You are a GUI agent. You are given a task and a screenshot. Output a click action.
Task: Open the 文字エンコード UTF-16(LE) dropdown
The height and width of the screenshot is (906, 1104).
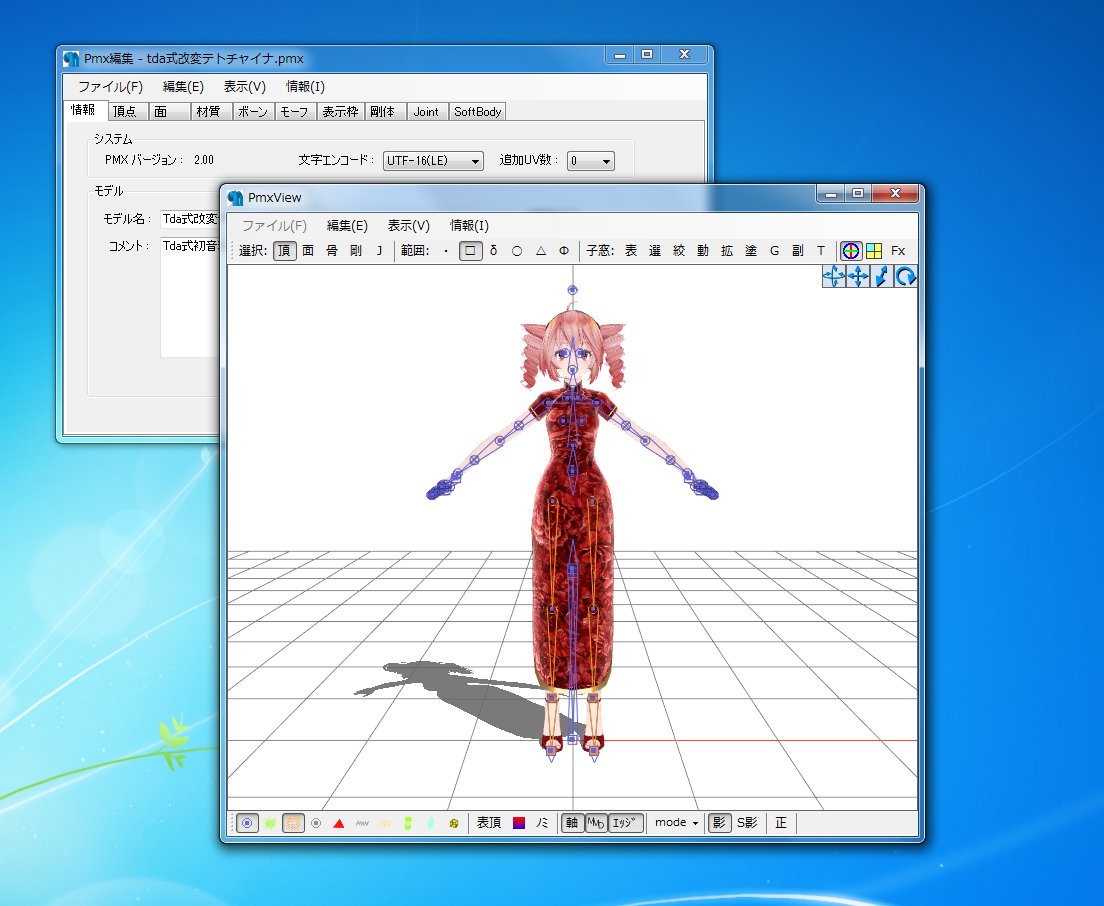[x=433, y=161]
